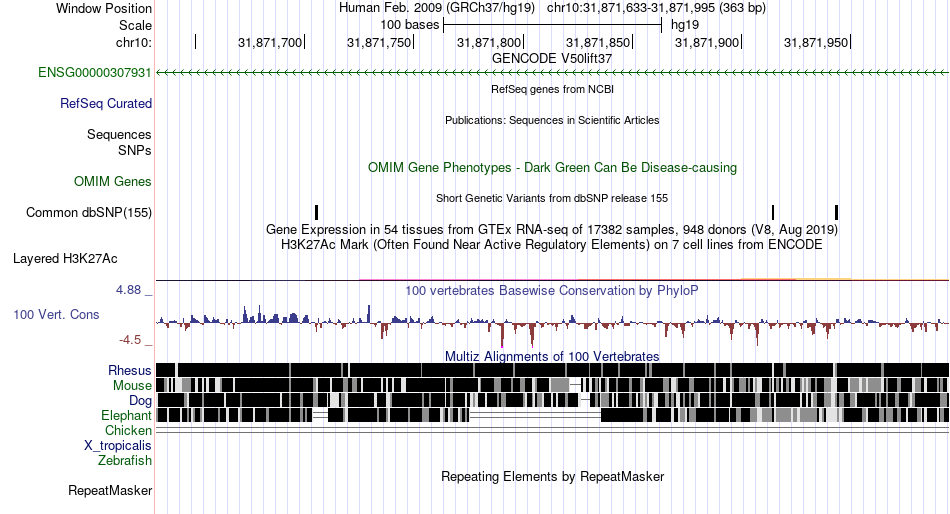Click the Common dbSNP(155) track label
The width and height of the screenshot is (950, 514).
coord(89,213)
